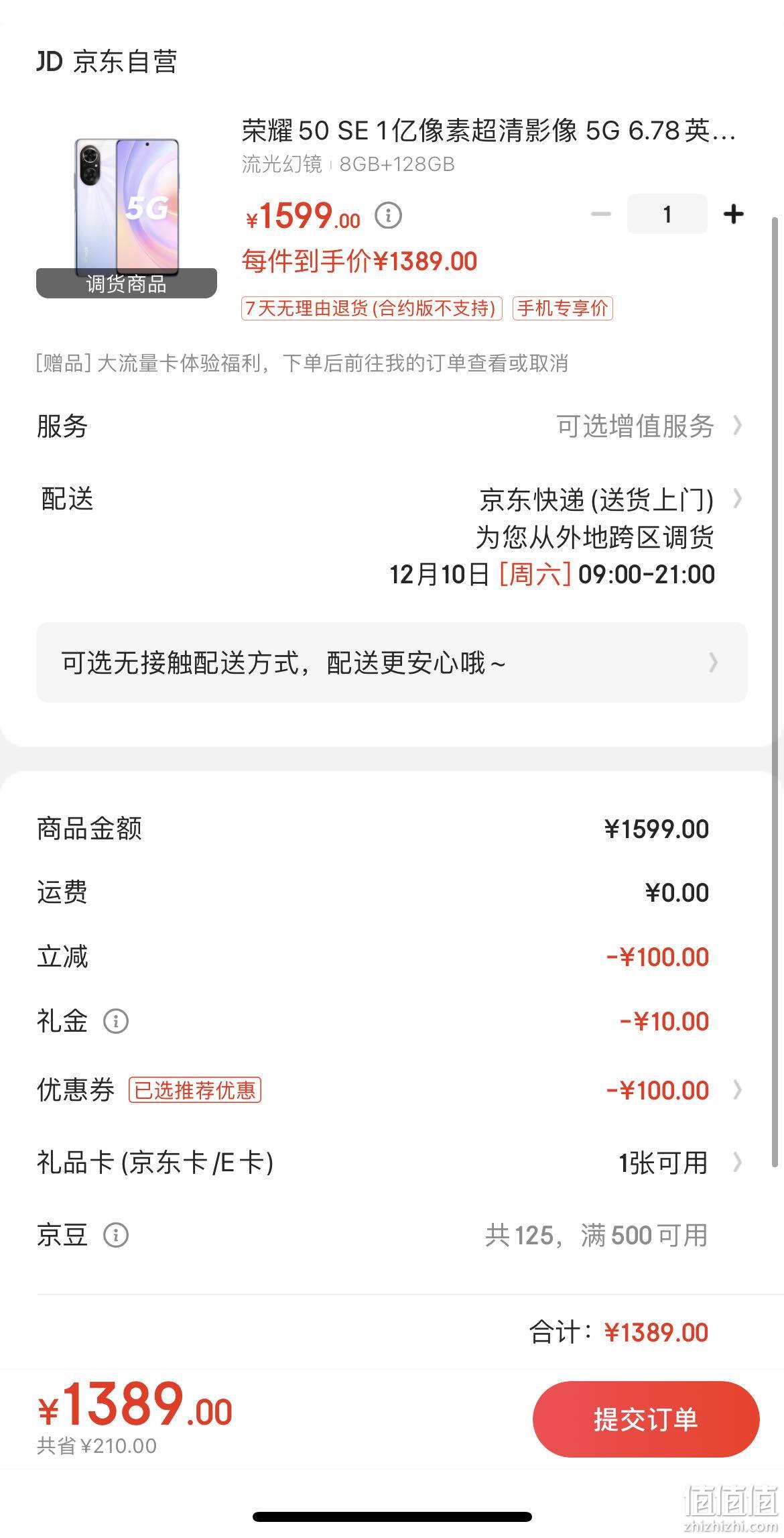This screenshot has width=784, height=1538.
Task: Tap the price info icon beside ¥1599.00
Action: pos(388,215)
